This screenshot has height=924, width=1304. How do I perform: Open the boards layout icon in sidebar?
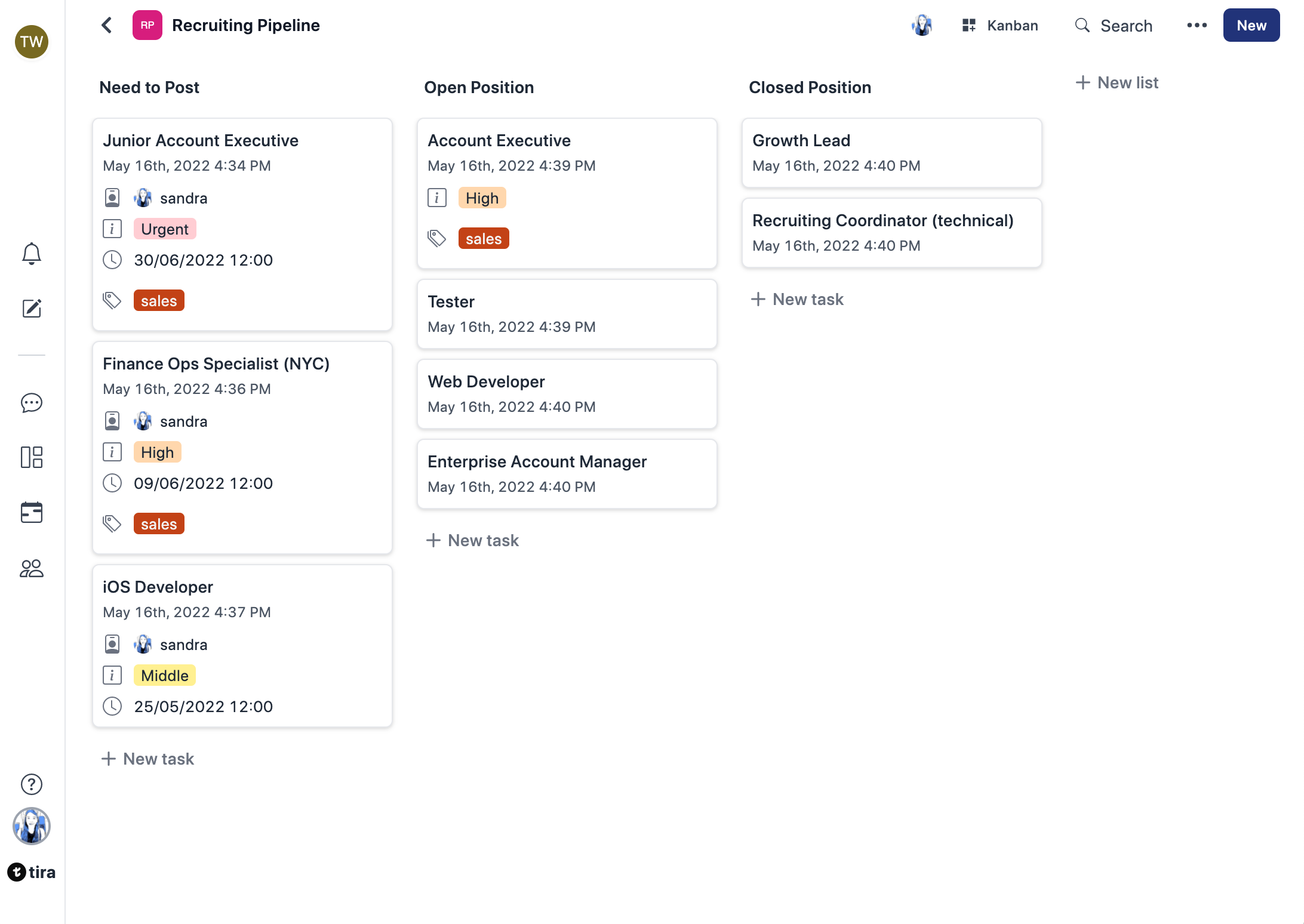[x=32, y=457]
